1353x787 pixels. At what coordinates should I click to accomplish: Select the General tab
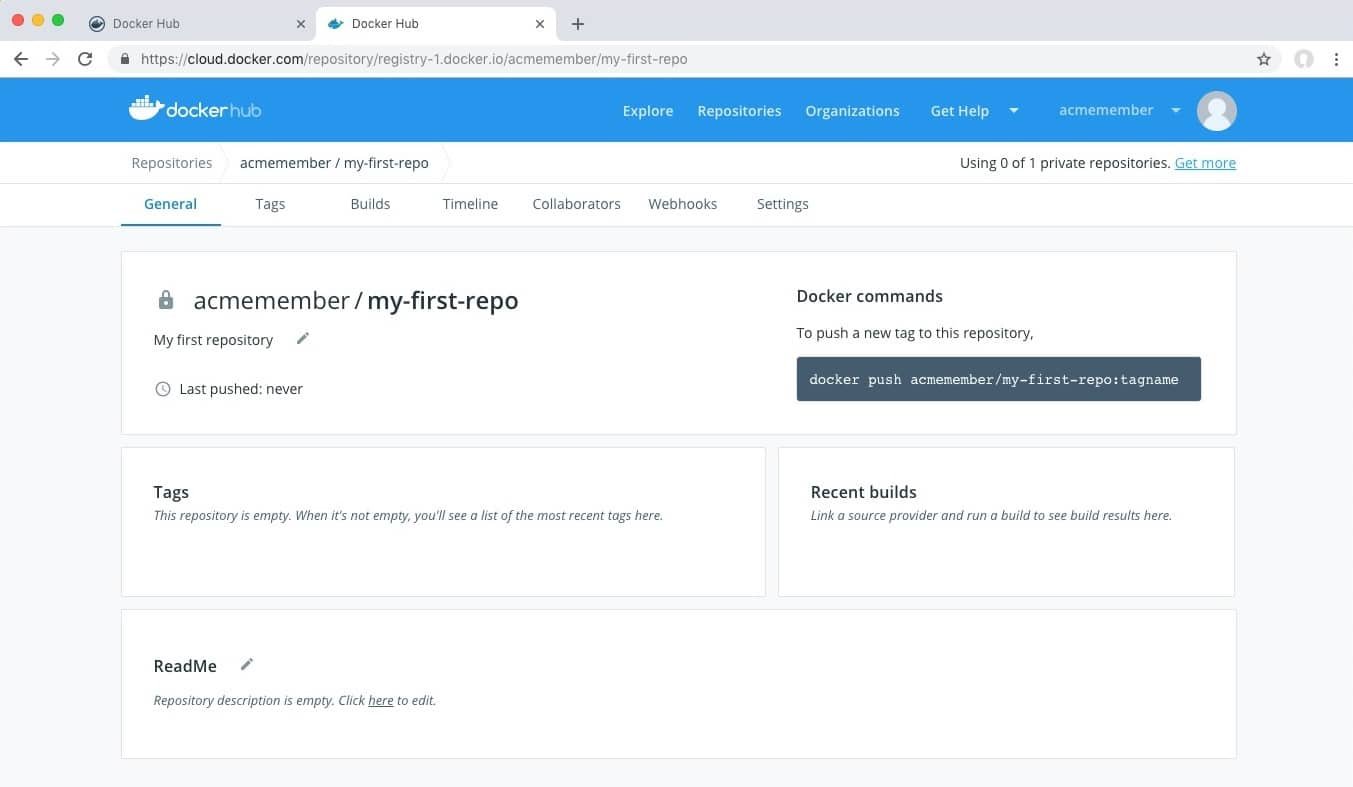coord(170,204)
